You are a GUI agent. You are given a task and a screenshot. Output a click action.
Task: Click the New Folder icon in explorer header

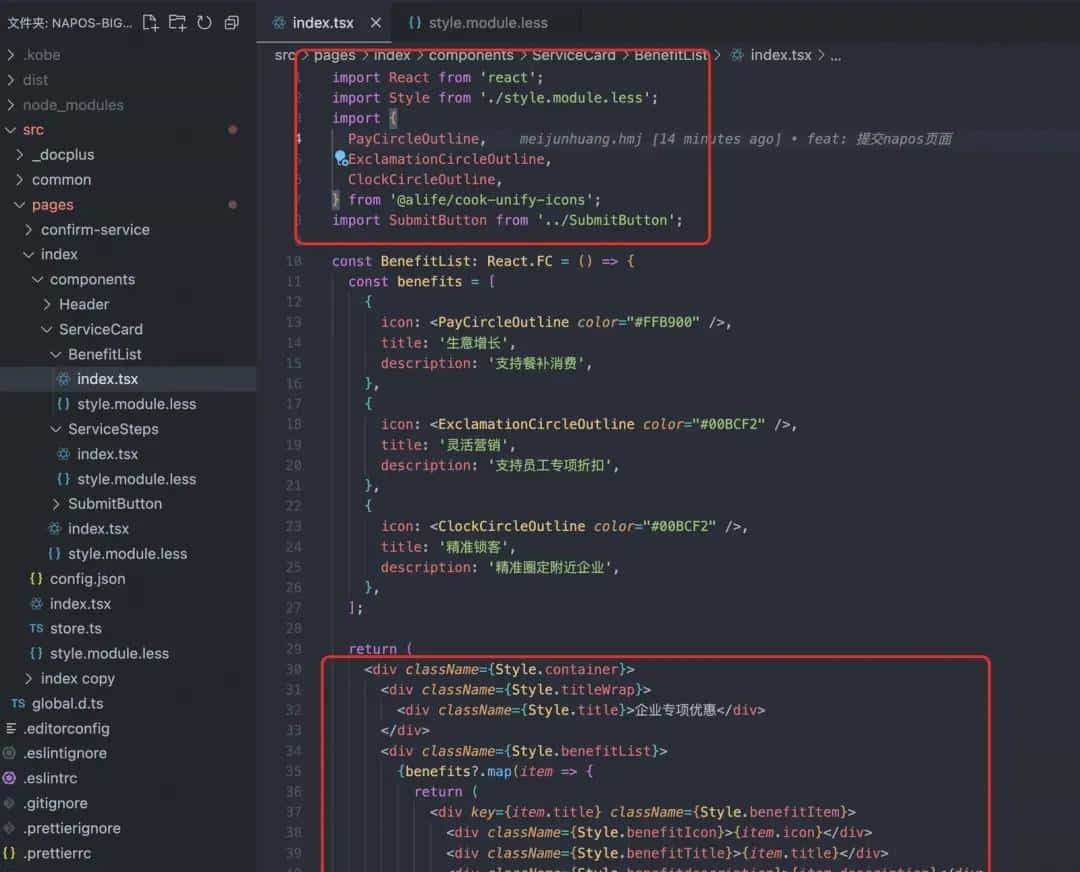coord(177,22)
